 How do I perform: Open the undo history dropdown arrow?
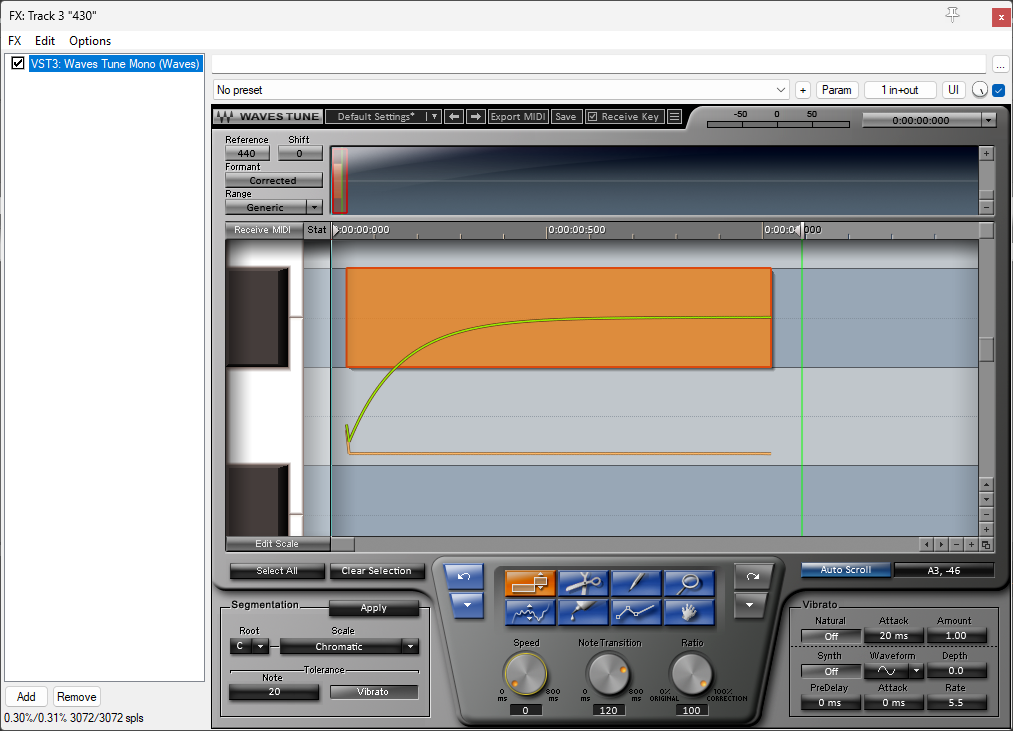click(467, 605)
